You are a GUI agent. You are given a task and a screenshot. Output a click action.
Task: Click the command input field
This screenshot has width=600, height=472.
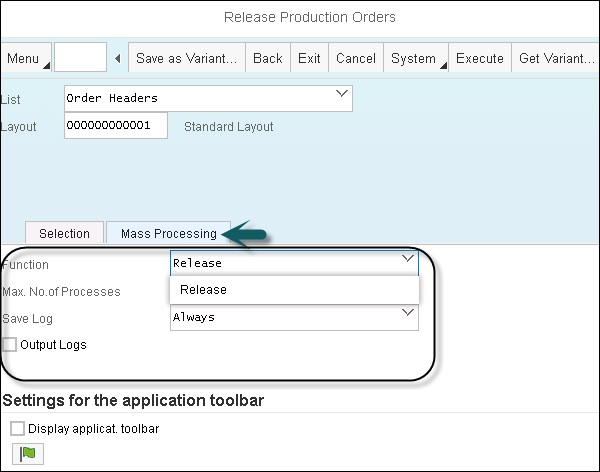(x=80, y=57)
